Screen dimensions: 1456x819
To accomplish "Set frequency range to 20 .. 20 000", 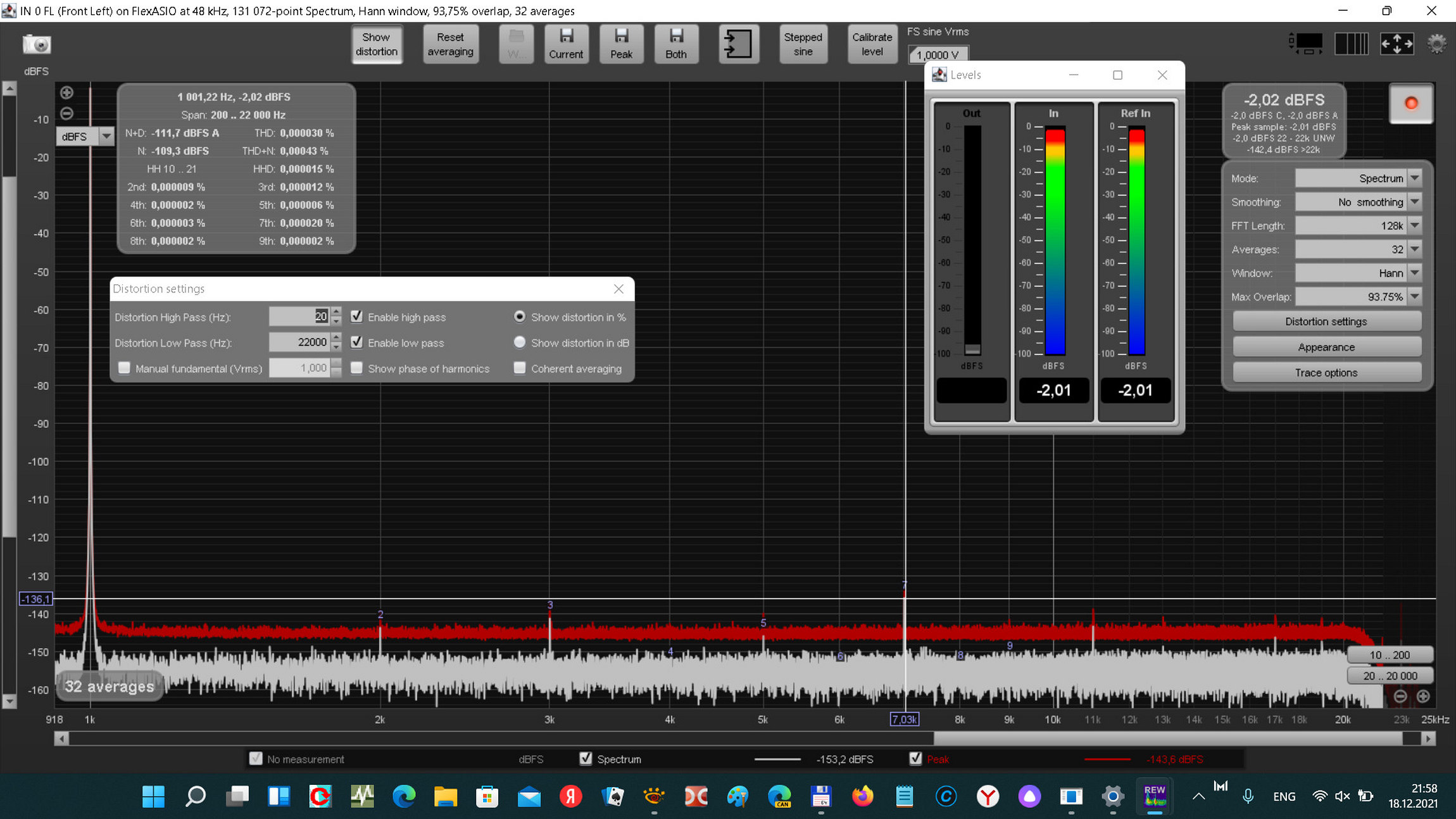I will click(1390, 676).
